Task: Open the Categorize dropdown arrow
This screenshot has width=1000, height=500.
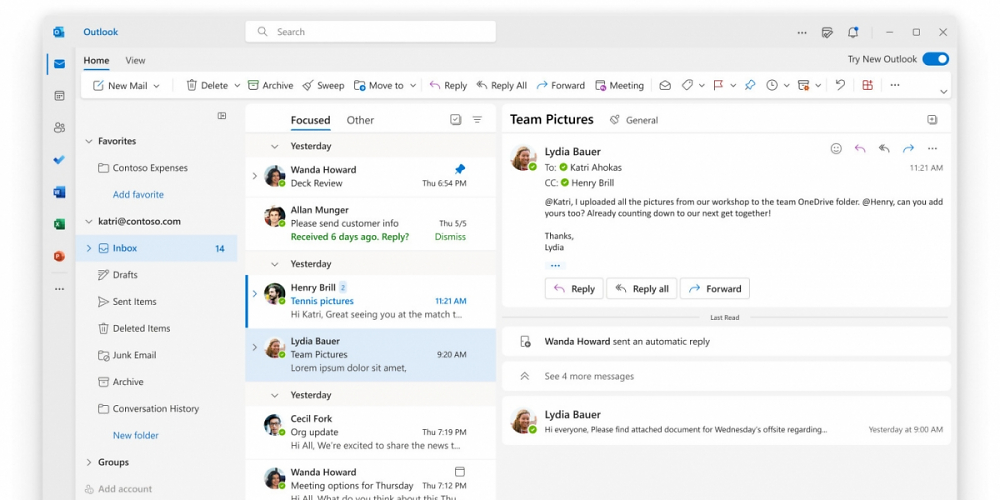Action: [702, 85]
